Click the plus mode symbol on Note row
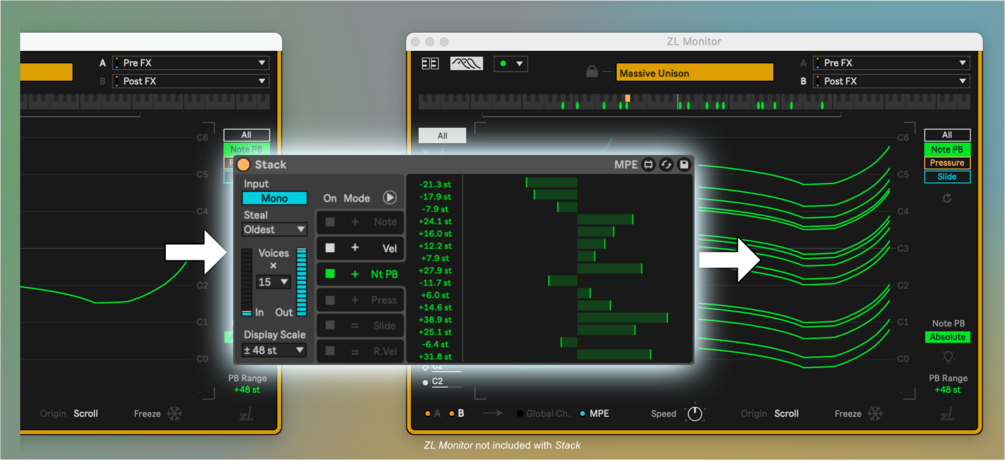Screen dimensions: 1005x461 tap(354, 222)
